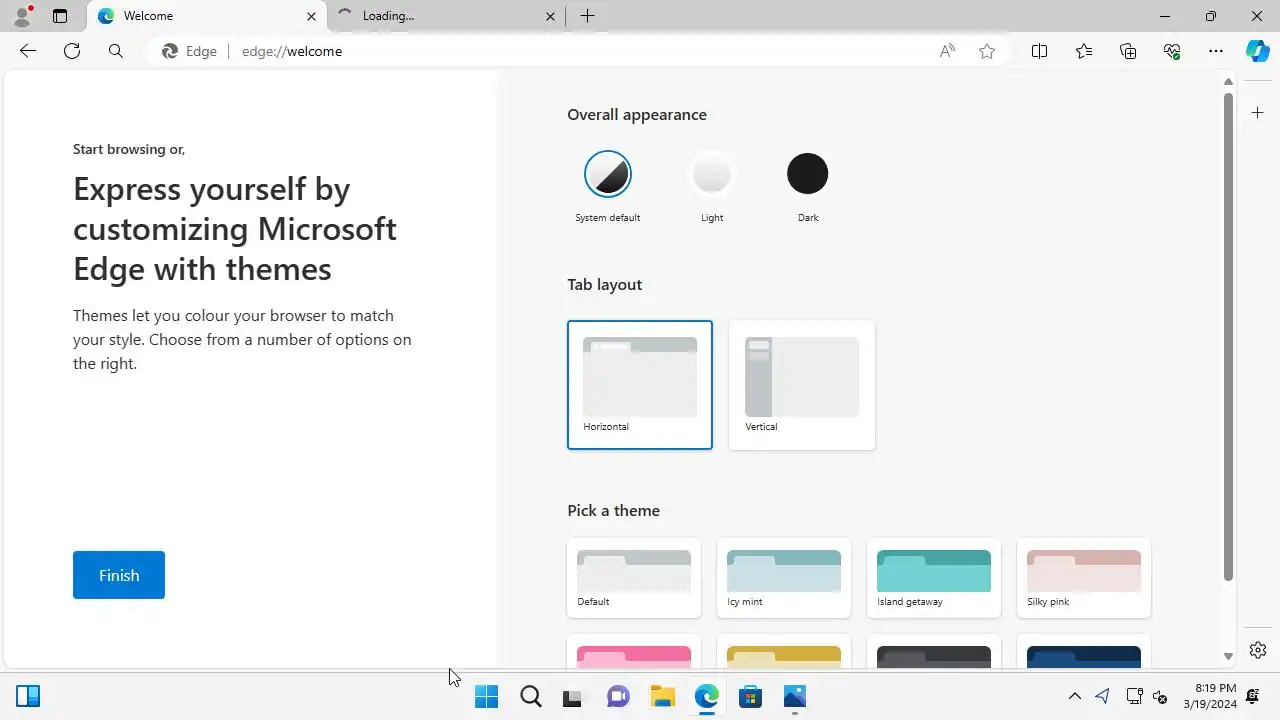This screenshot has width=1280, height=720.
Task: Open the Photos app in taskbar
Action: pyautogui.click(x=794, y=696)
